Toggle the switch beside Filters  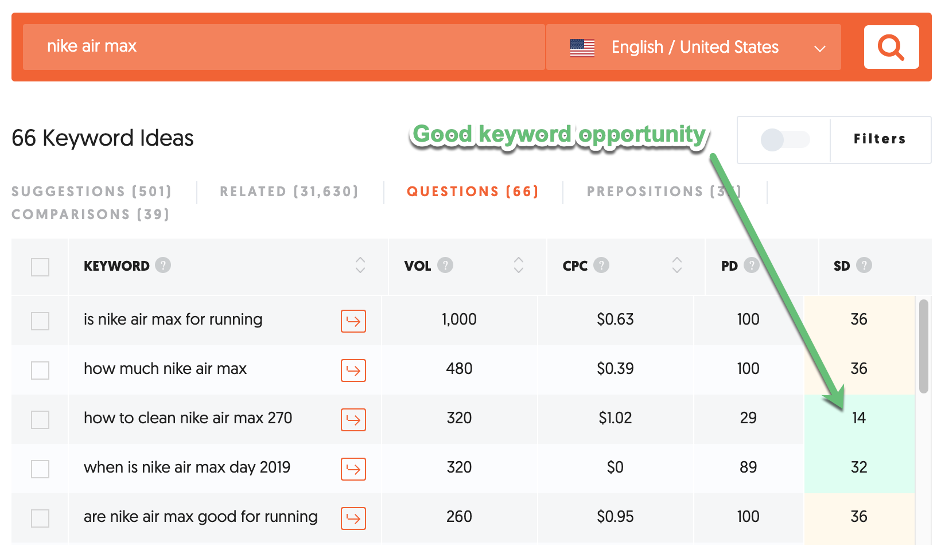(x=784, y=140)
